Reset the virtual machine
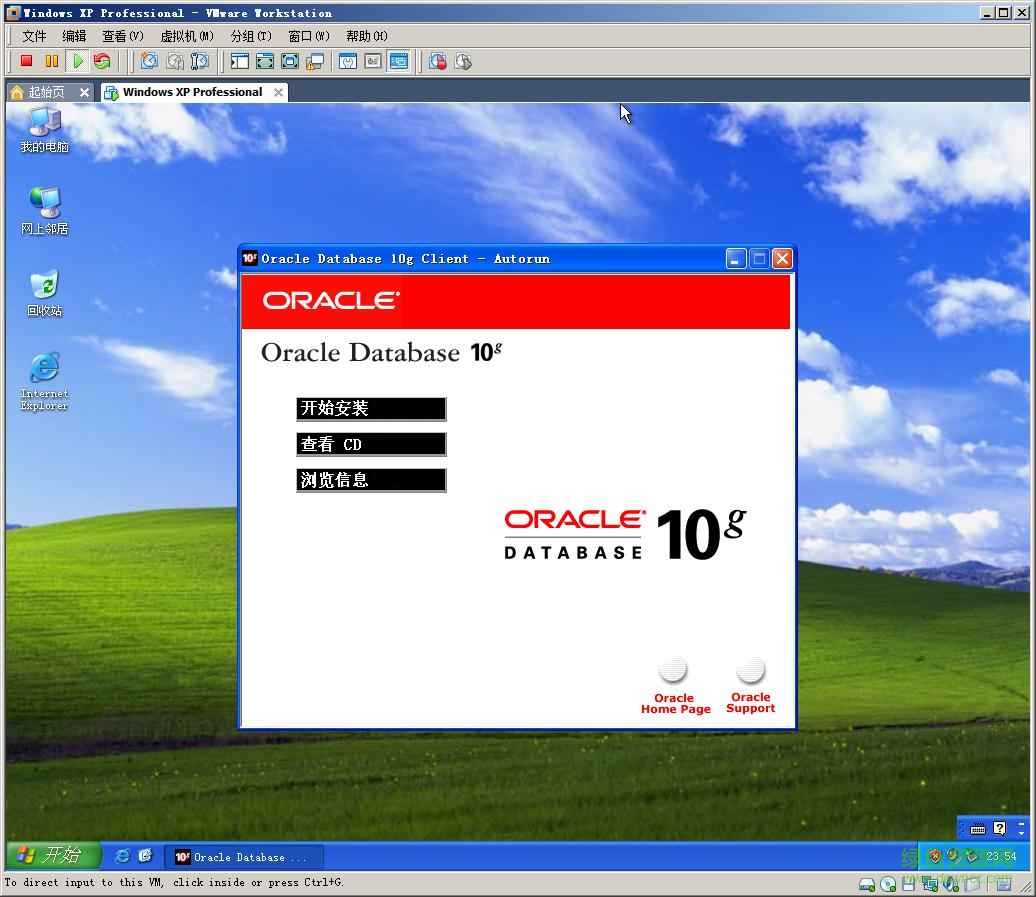The image size is (1036, 897). coord(102,61)
